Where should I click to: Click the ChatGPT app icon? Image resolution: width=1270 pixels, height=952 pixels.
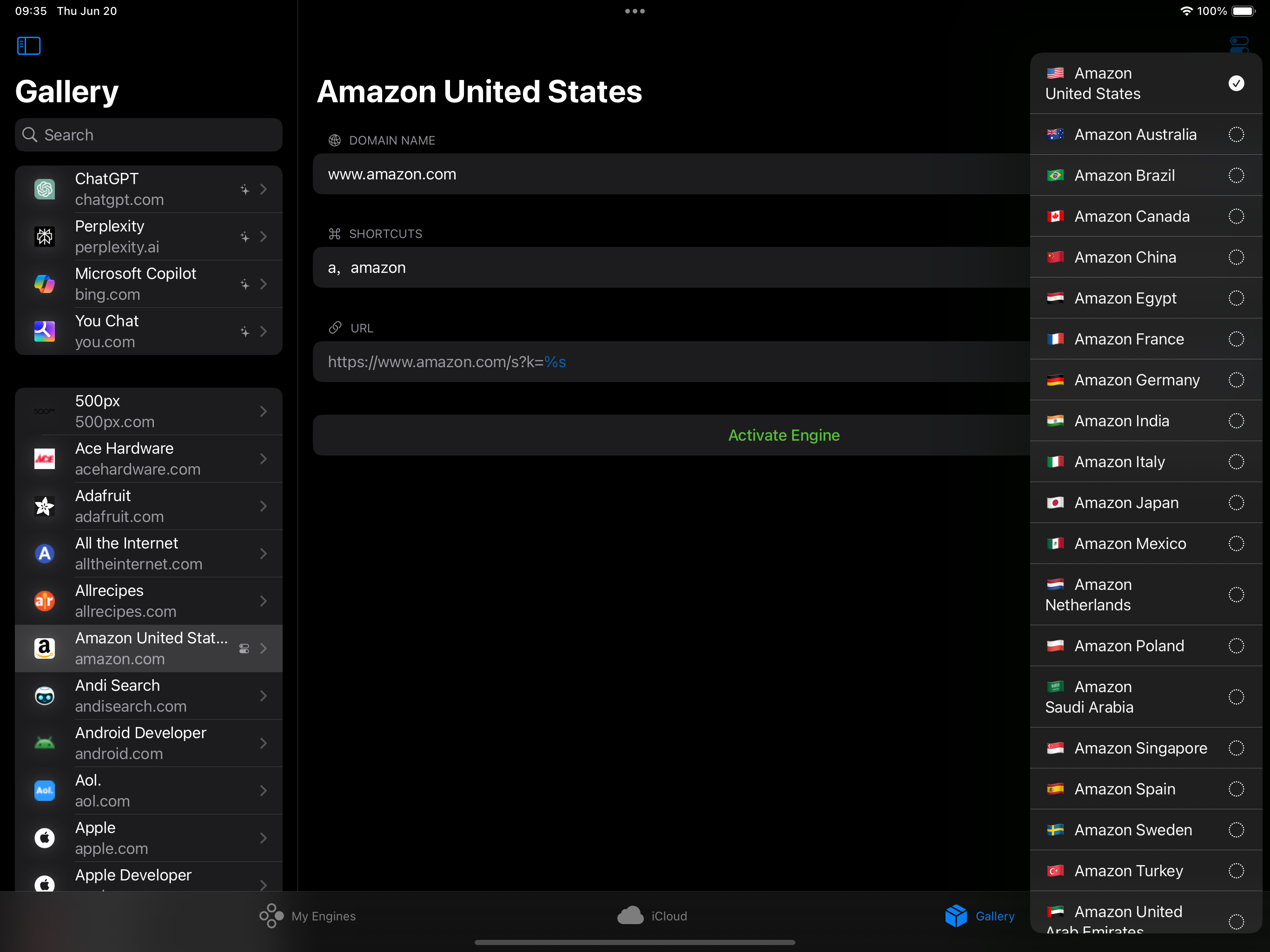pos(45,189)
